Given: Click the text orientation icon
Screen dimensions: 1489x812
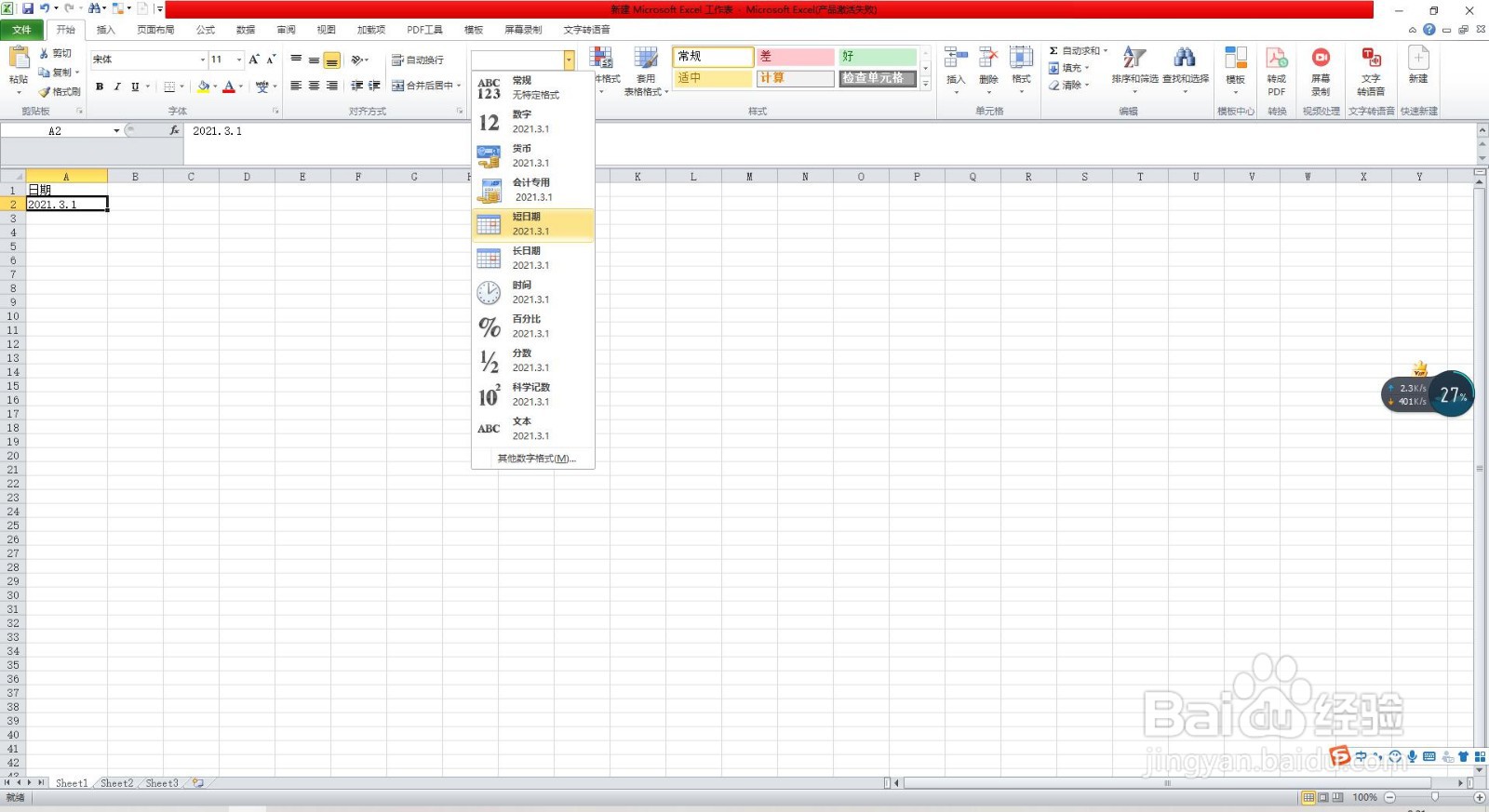Looking at the screenshot, I should pyautogui.click(x=357, y=60).
